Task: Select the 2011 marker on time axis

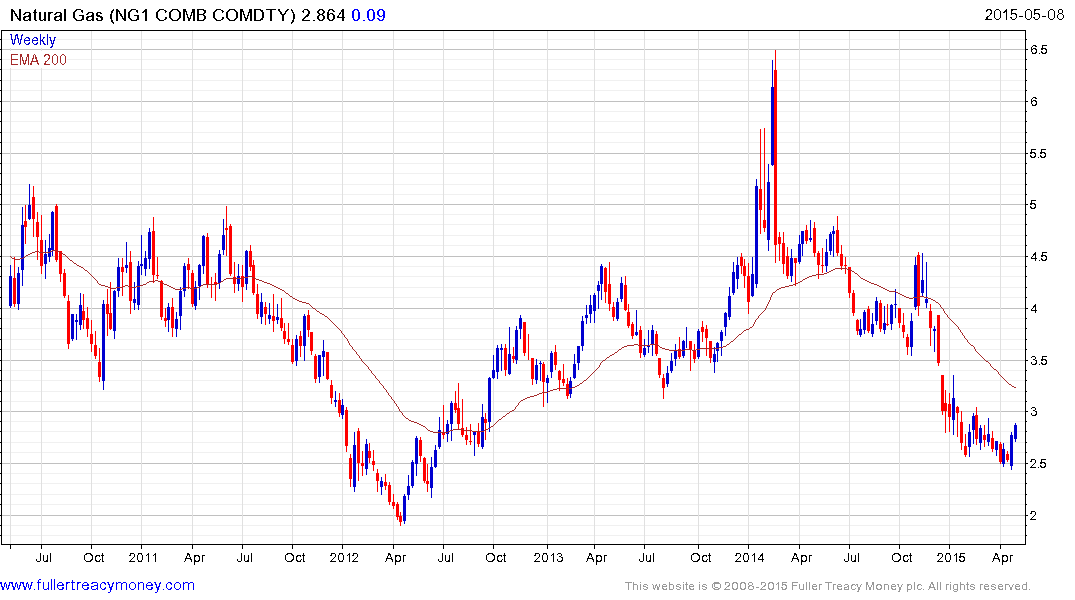Action: click(x=143, y=557)
